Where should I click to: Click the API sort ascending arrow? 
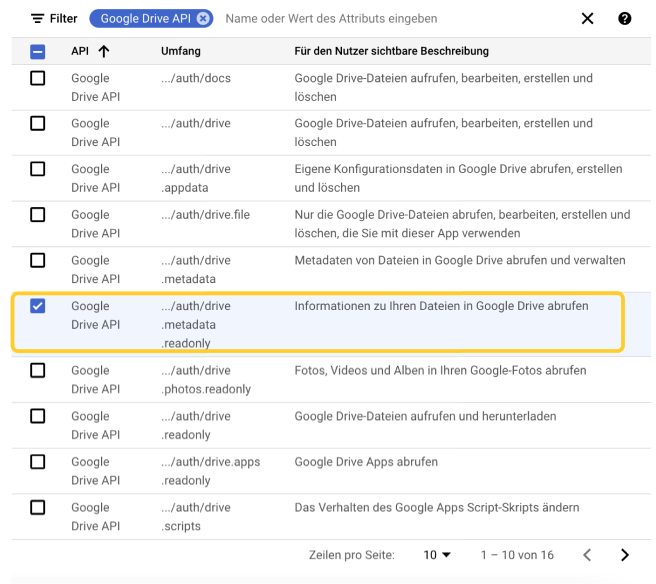(103, 51)
